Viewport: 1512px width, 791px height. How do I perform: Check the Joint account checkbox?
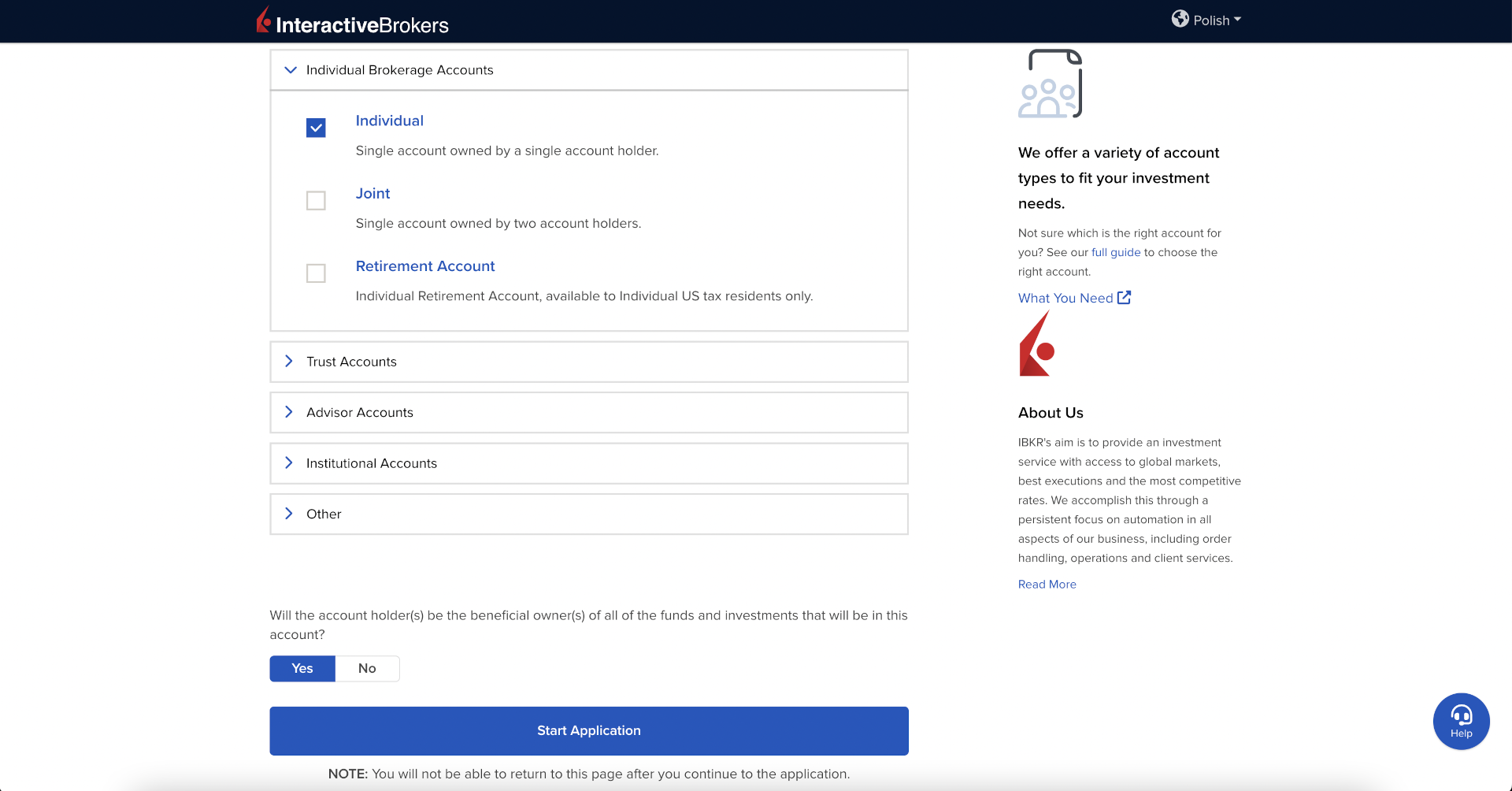point(316,201)
